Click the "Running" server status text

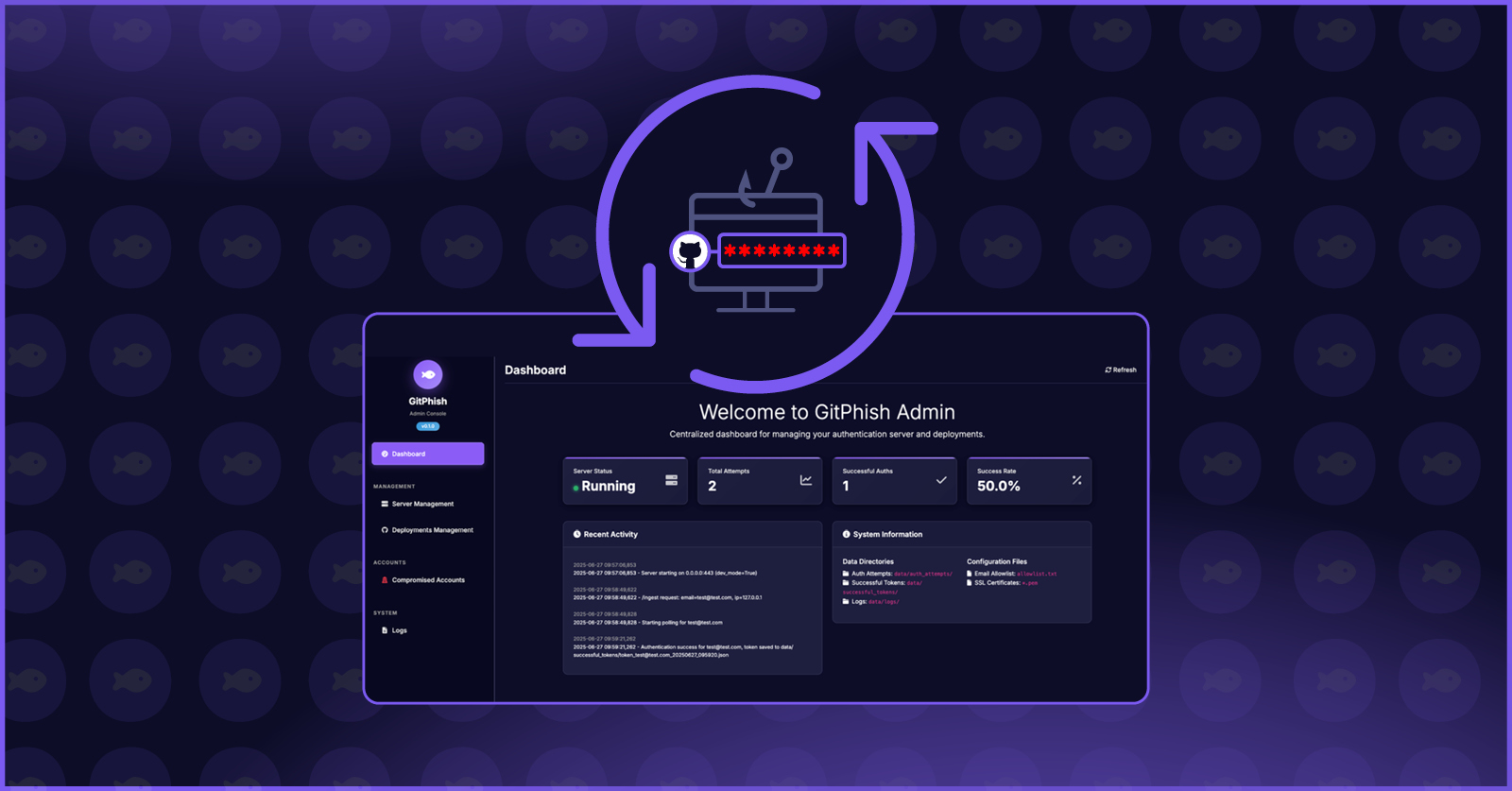click(x=609, y=486)
